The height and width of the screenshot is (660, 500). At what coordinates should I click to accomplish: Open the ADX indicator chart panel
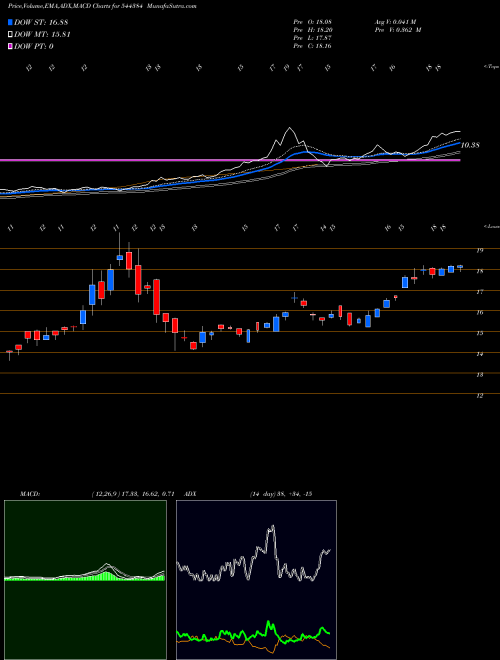[256, 580]
